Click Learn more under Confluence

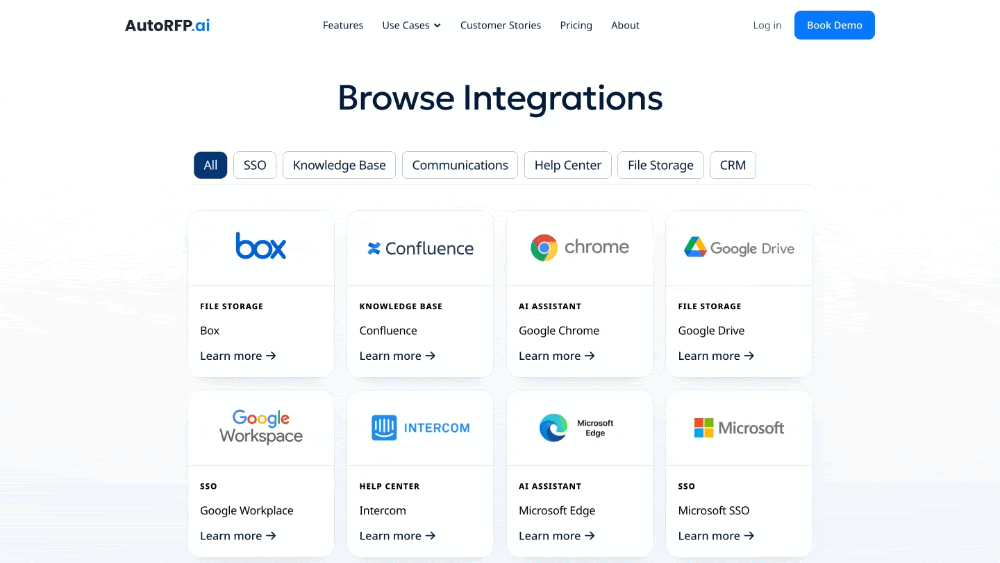(397, 356)
